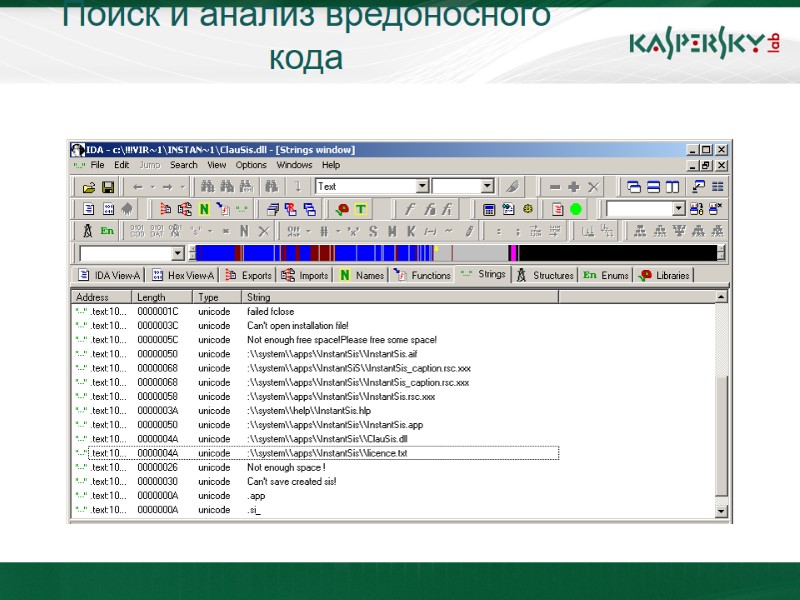Click the exports toolbar icon
800x600 pixels.
165,209
